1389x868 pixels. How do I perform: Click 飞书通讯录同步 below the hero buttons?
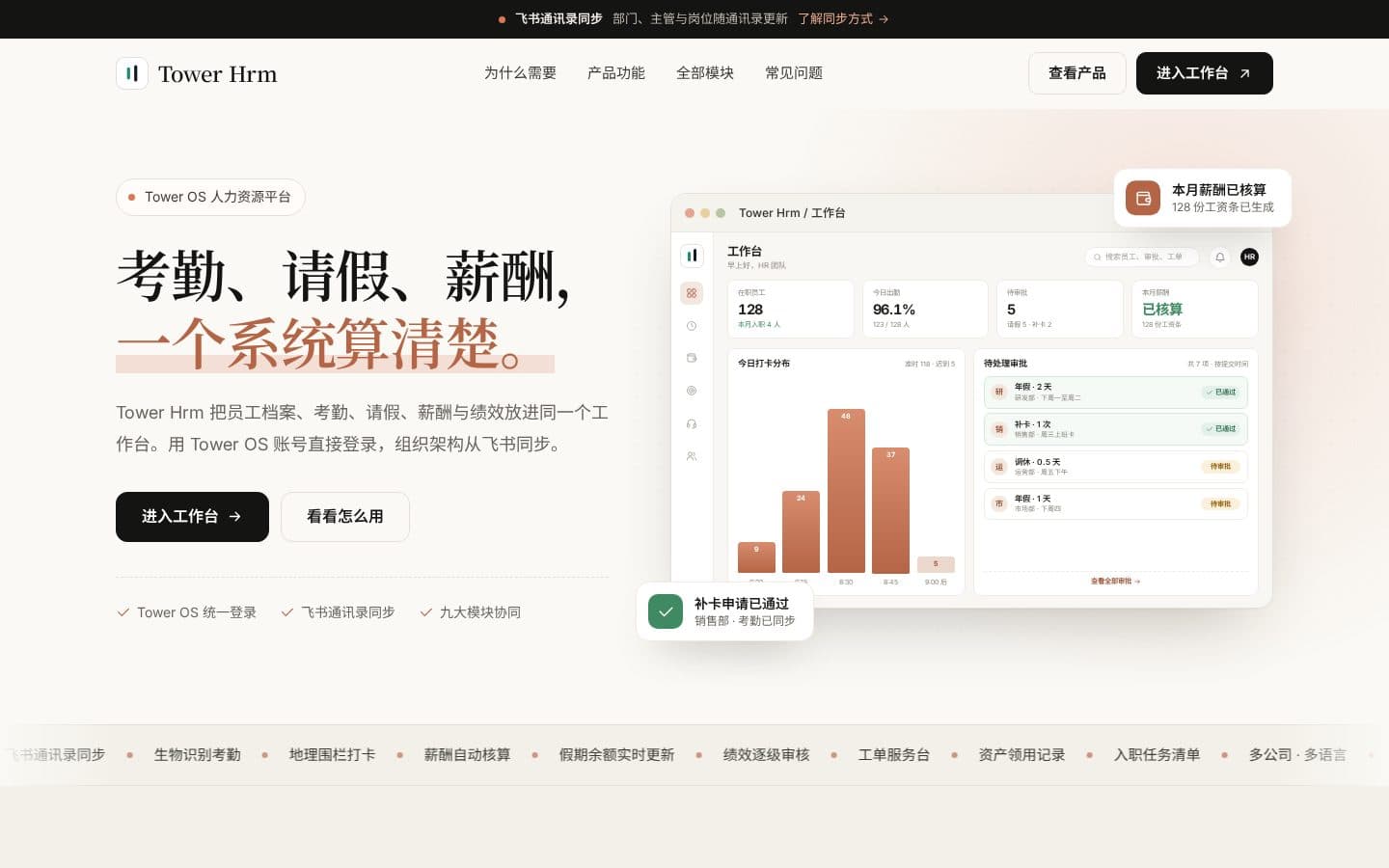(x=338, y=612)
